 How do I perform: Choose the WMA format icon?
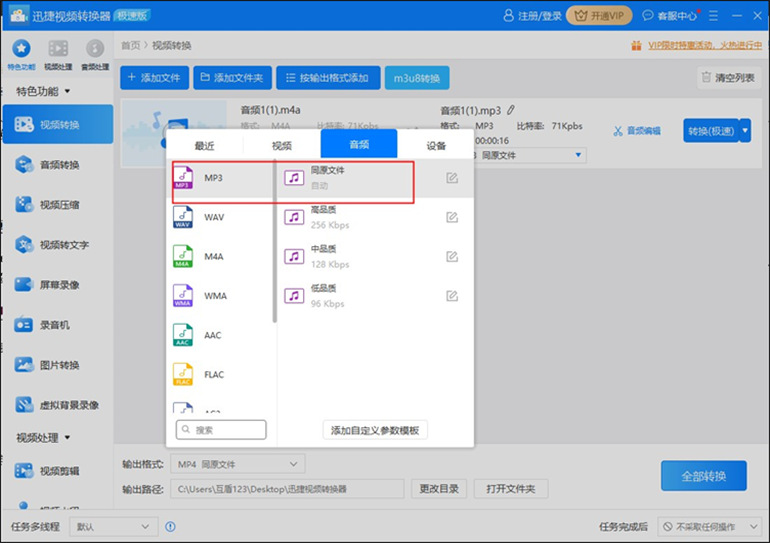coord(183,296)
